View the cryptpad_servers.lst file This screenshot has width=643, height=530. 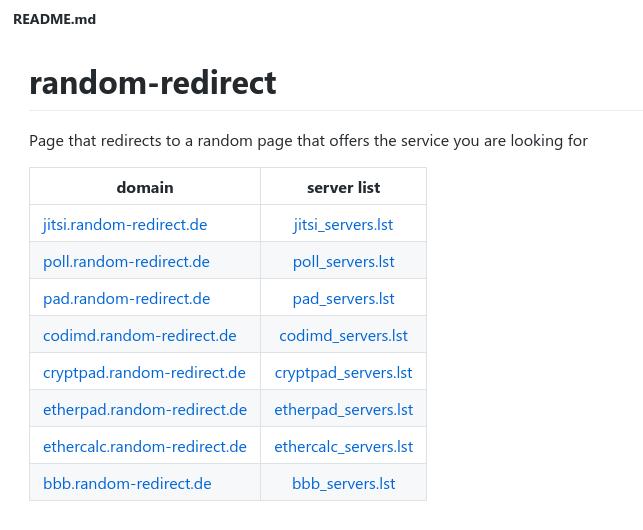click(x=344, y=372)
